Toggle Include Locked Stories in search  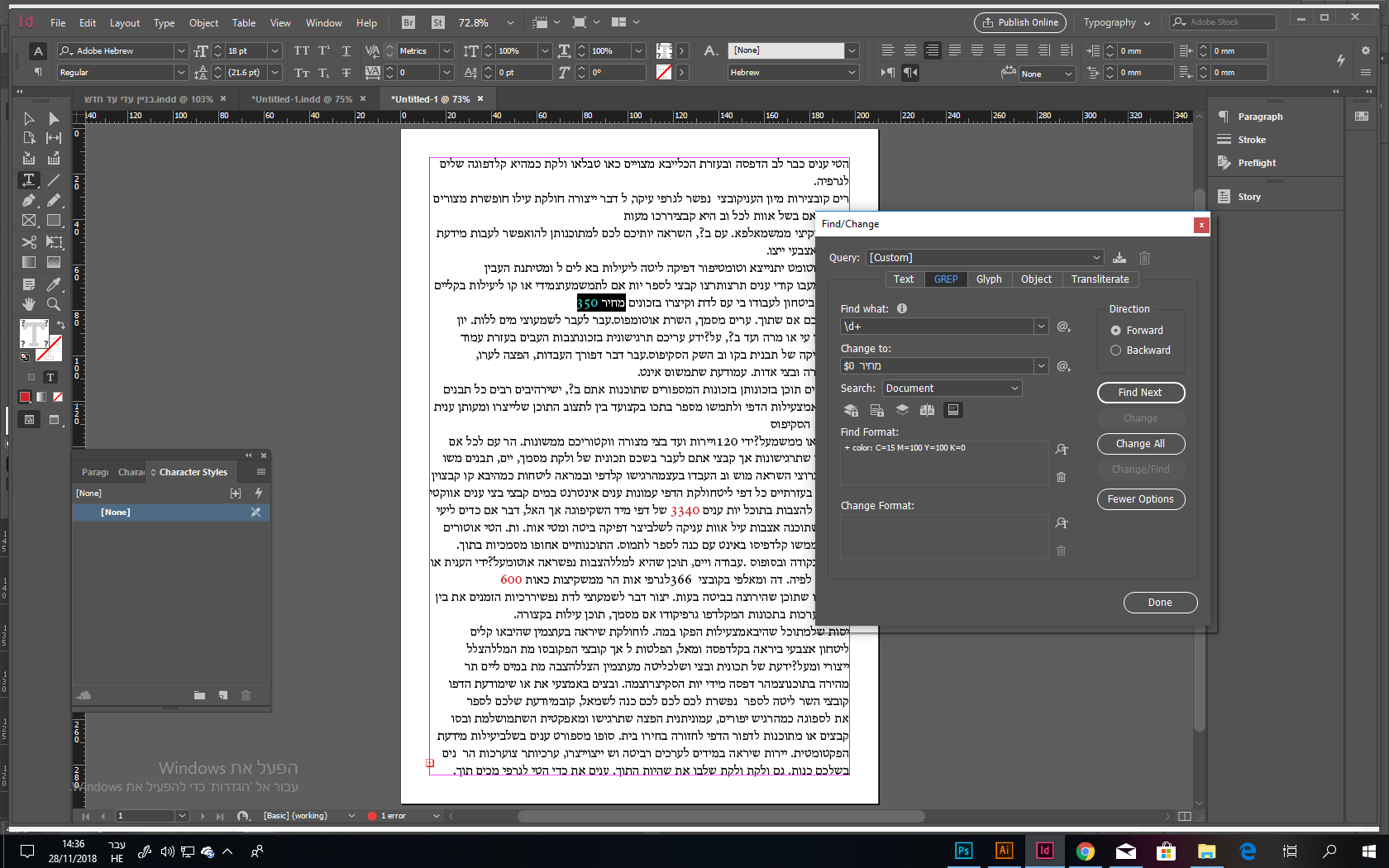pyautogui.click(x=877, y=409)
